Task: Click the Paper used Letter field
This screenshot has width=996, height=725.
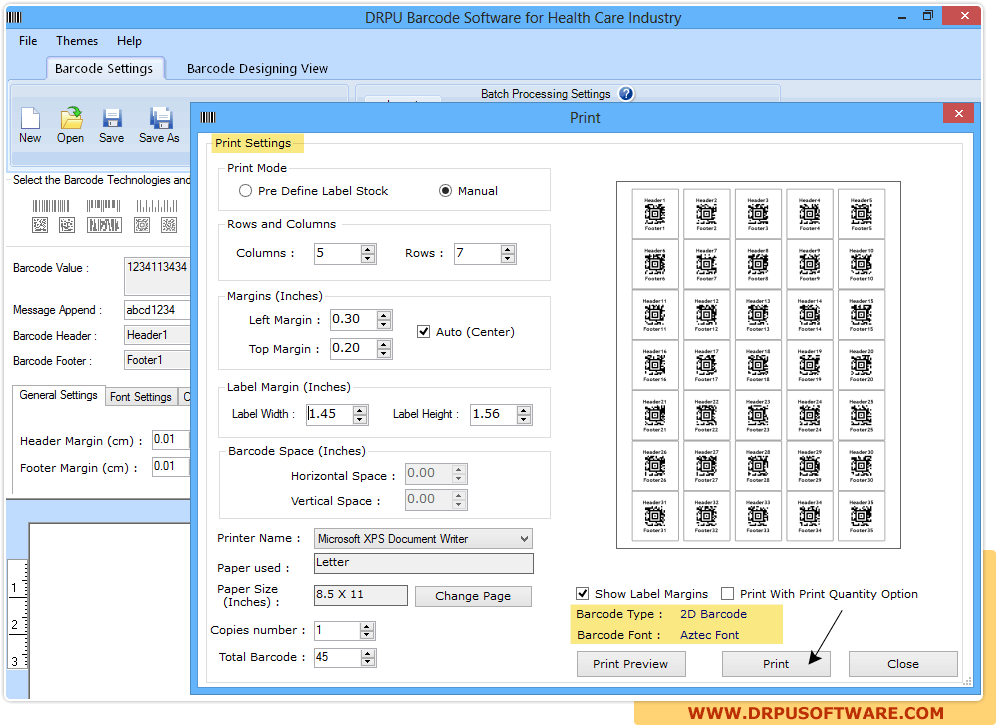Action: pyautogui.click(x=424, y=563)
